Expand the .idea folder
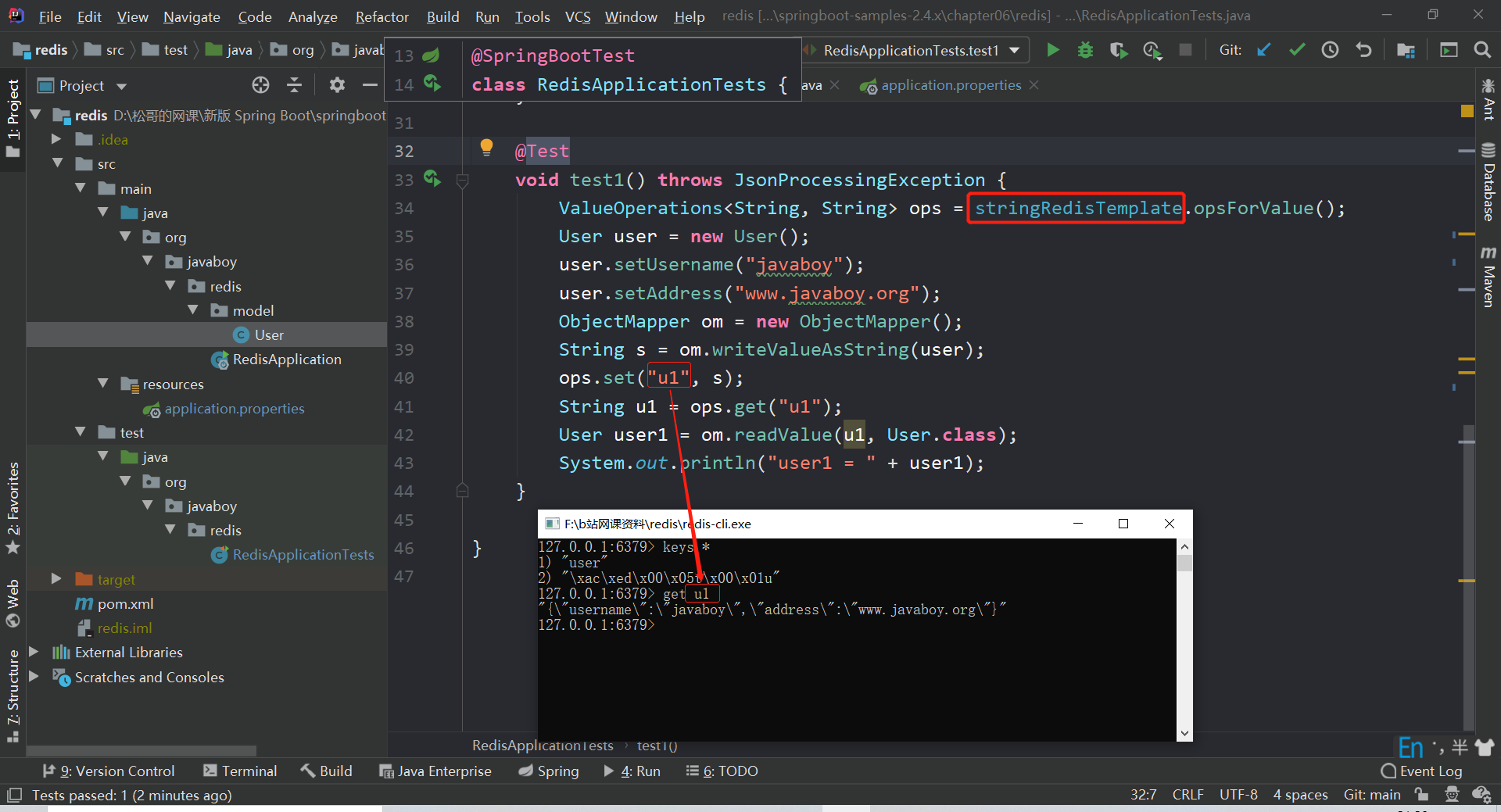 coord(56,139)
